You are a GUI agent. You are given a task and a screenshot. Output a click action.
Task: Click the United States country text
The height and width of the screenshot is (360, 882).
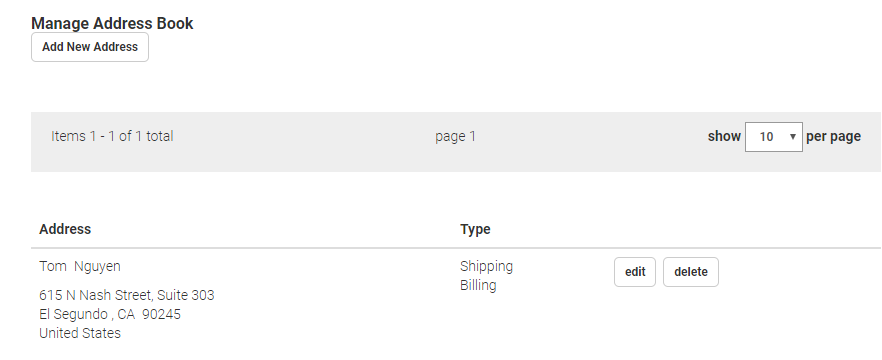[79, 333]
